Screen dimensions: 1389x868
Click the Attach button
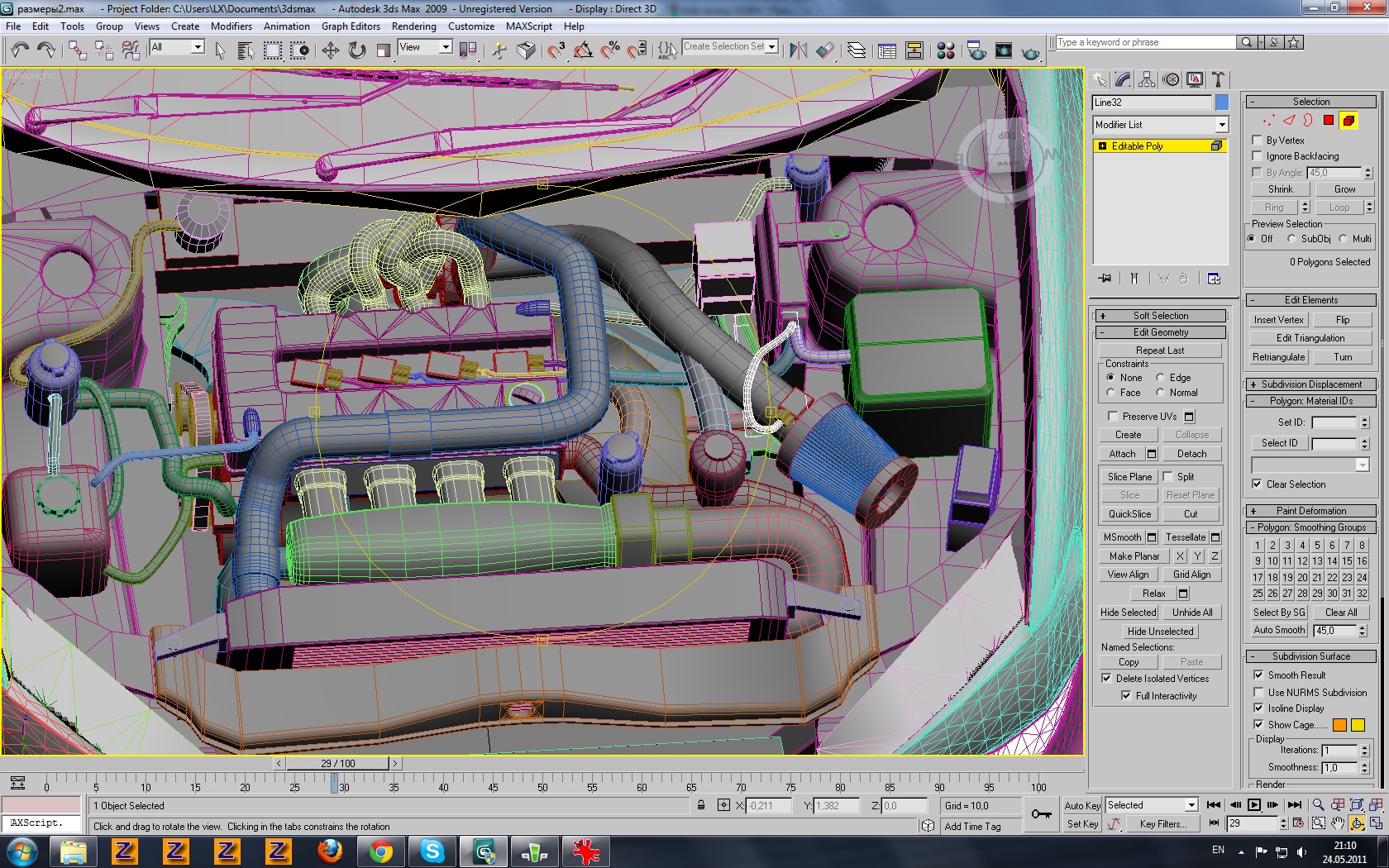[x=1122, y=454]
